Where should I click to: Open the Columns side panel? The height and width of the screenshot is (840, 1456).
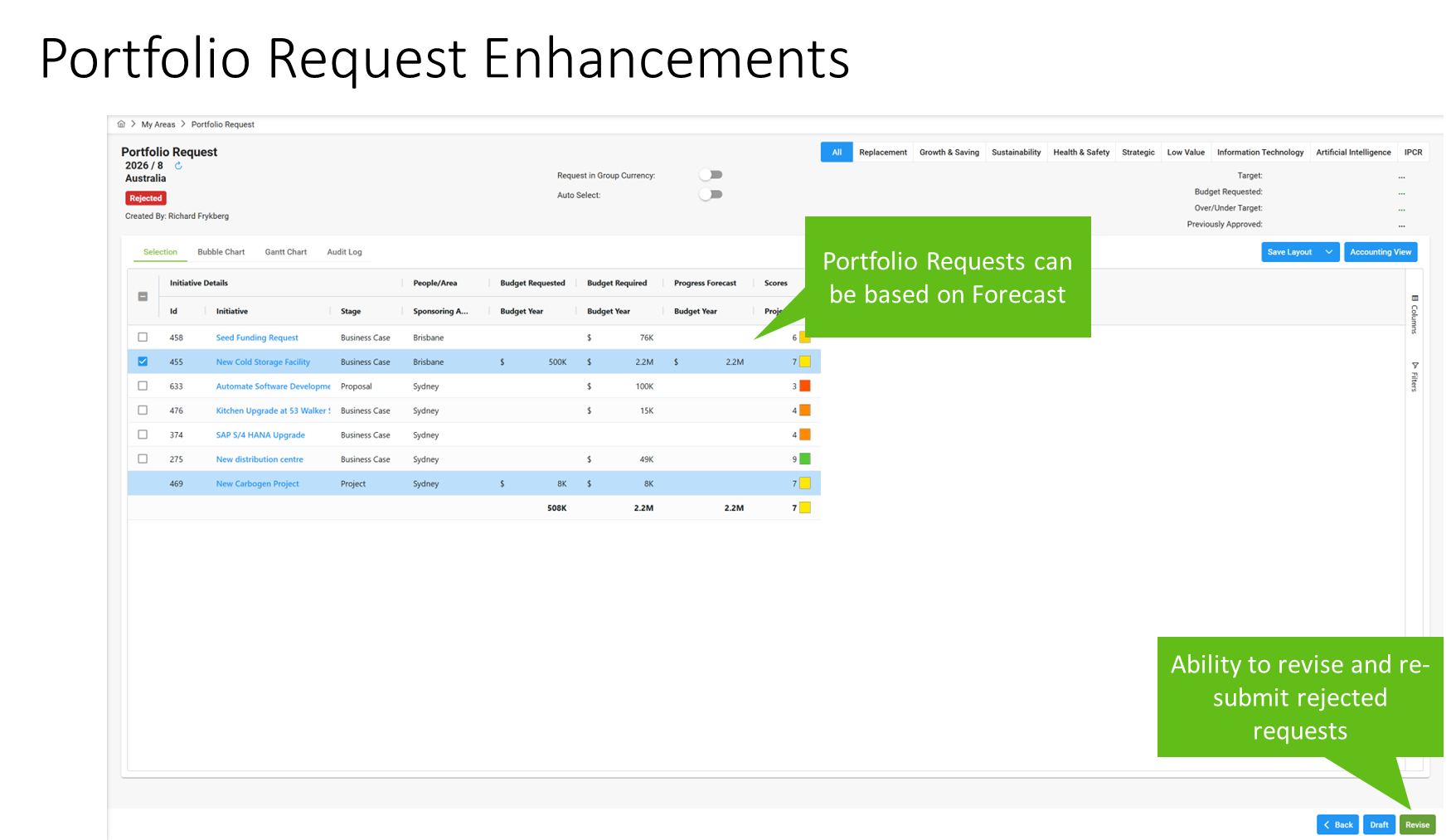1415,314
